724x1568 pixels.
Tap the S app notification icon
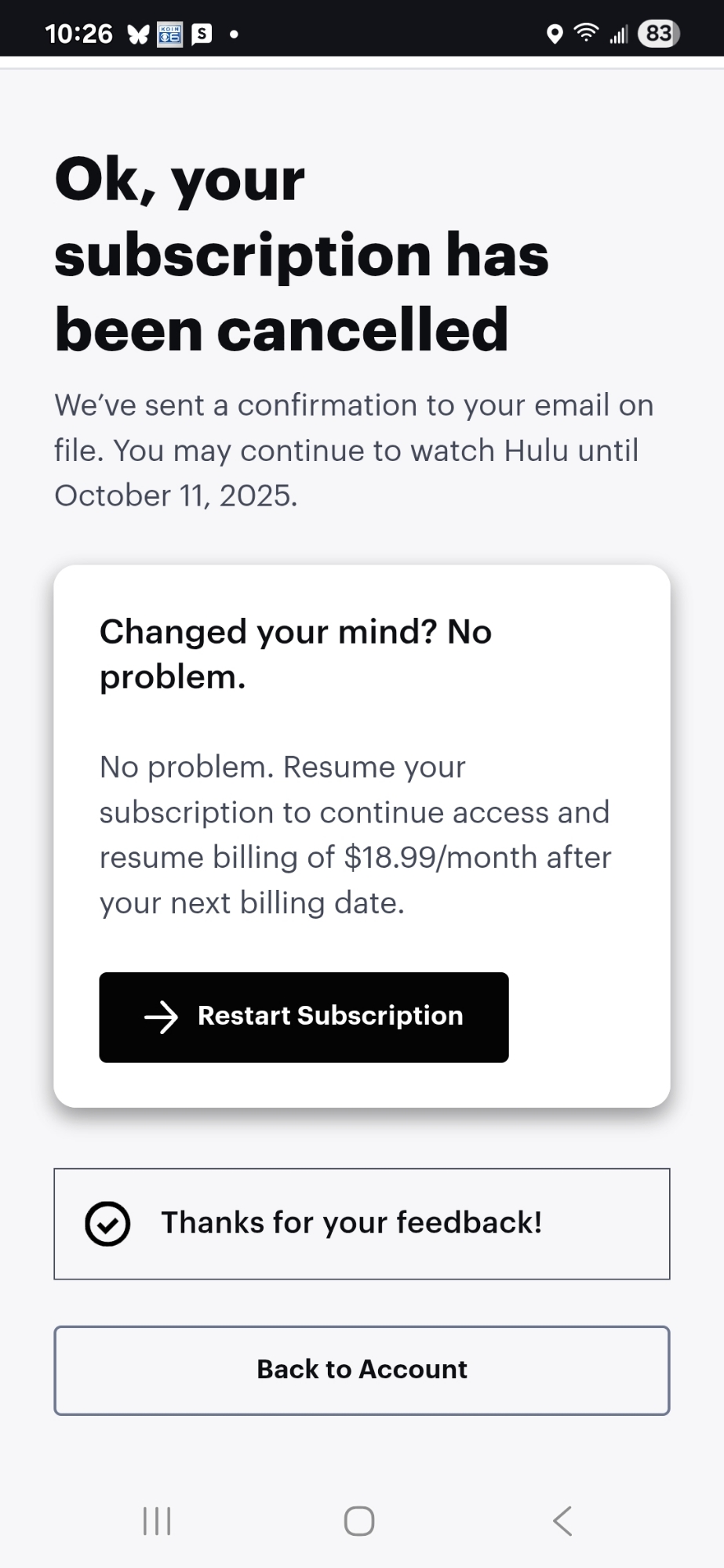(x=202, y=34)
